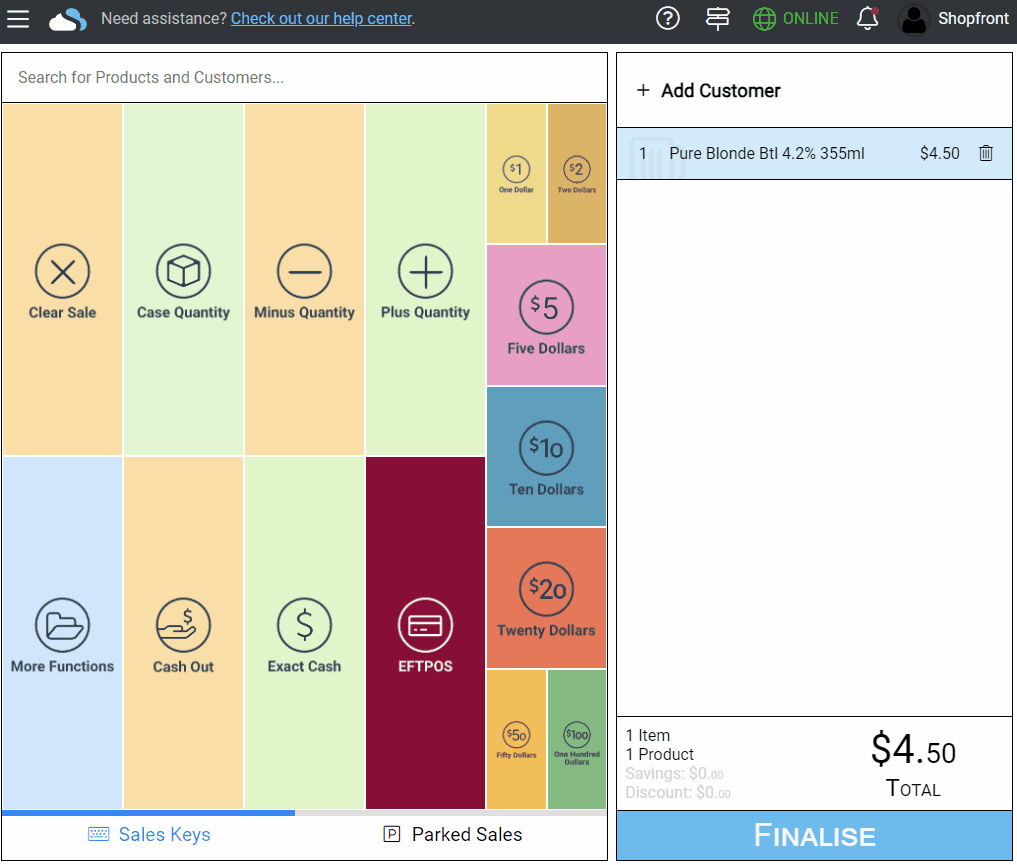Click the Search for Products and Customers field
The width and height of the screenshot is (1017, 865).
304,77
